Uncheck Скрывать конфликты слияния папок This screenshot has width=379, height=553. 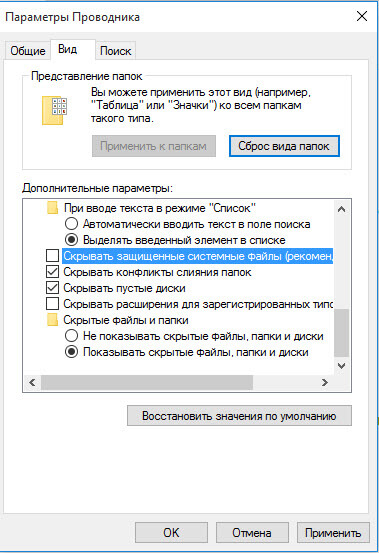(53, 272)
